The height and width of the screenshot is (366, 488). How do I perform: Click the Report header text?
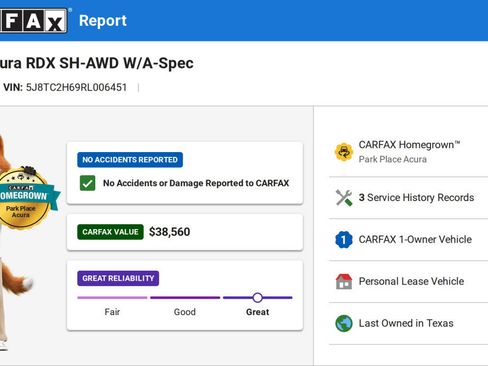pyautogui.click(x=103, y=21)
